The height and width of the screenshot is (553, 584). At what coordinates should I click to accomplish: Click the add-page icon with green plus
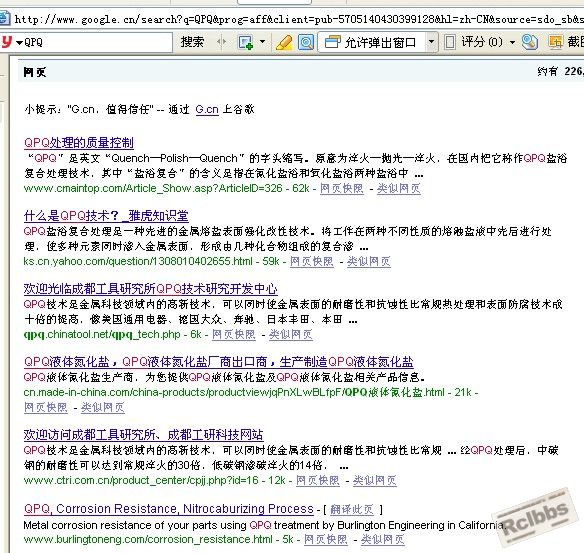coord(245,42)
